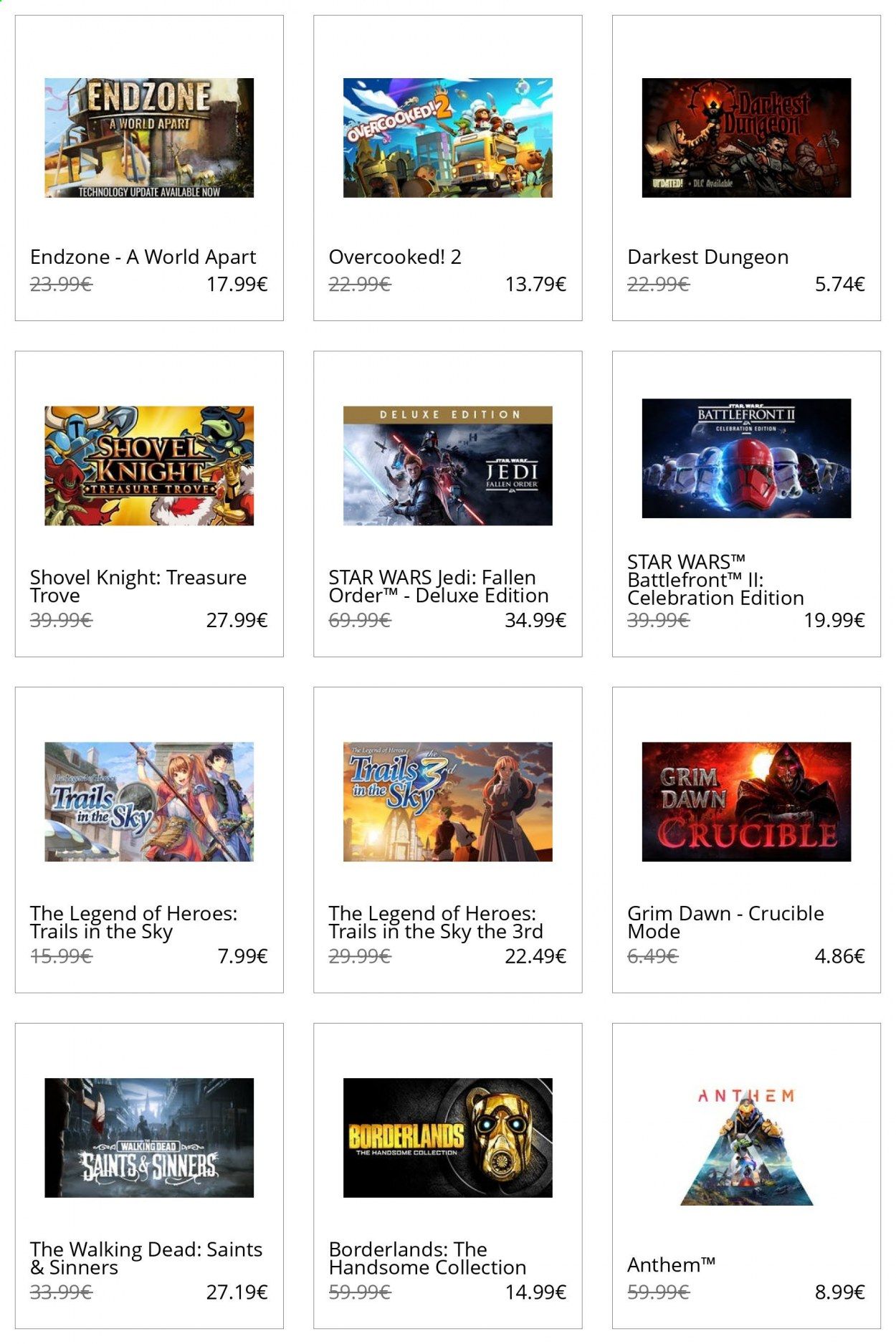The image size is (896, 1344).
Task: Select Darkest Dungeon crossed-out 22.99€ price
Action: (658, 285)
